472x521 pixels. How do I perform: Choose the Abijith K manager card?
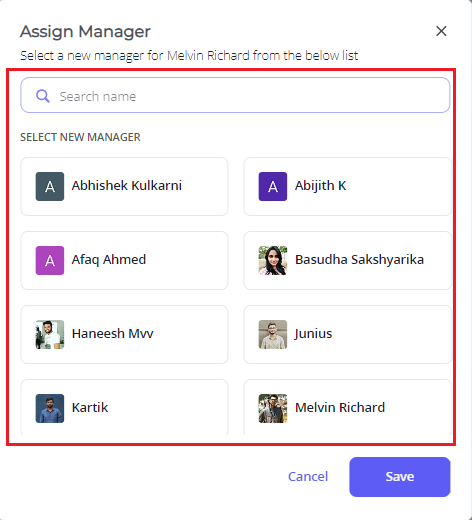[347, 186]
